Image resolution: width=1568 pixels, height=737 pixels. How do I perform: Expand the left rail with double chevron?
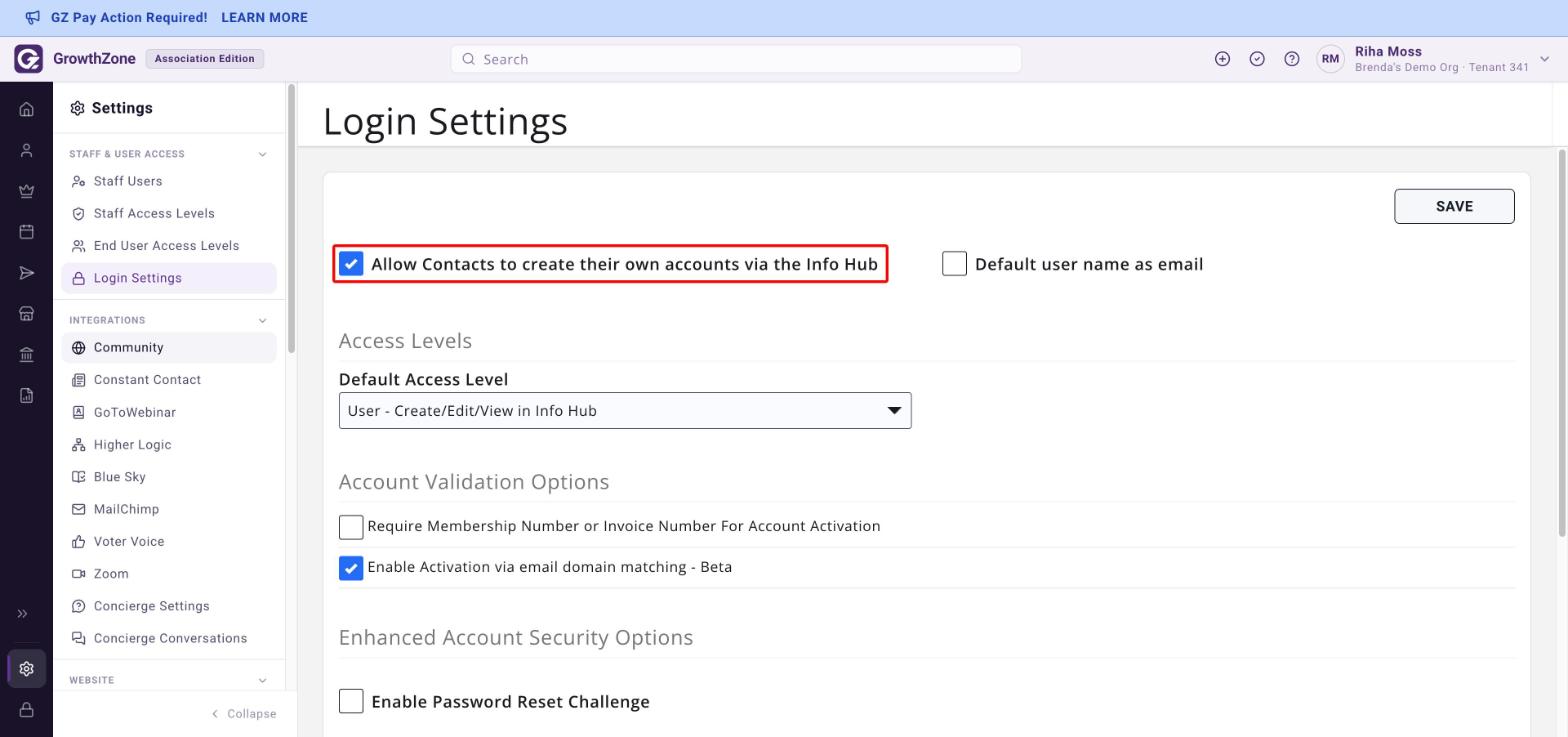point(22,614)
